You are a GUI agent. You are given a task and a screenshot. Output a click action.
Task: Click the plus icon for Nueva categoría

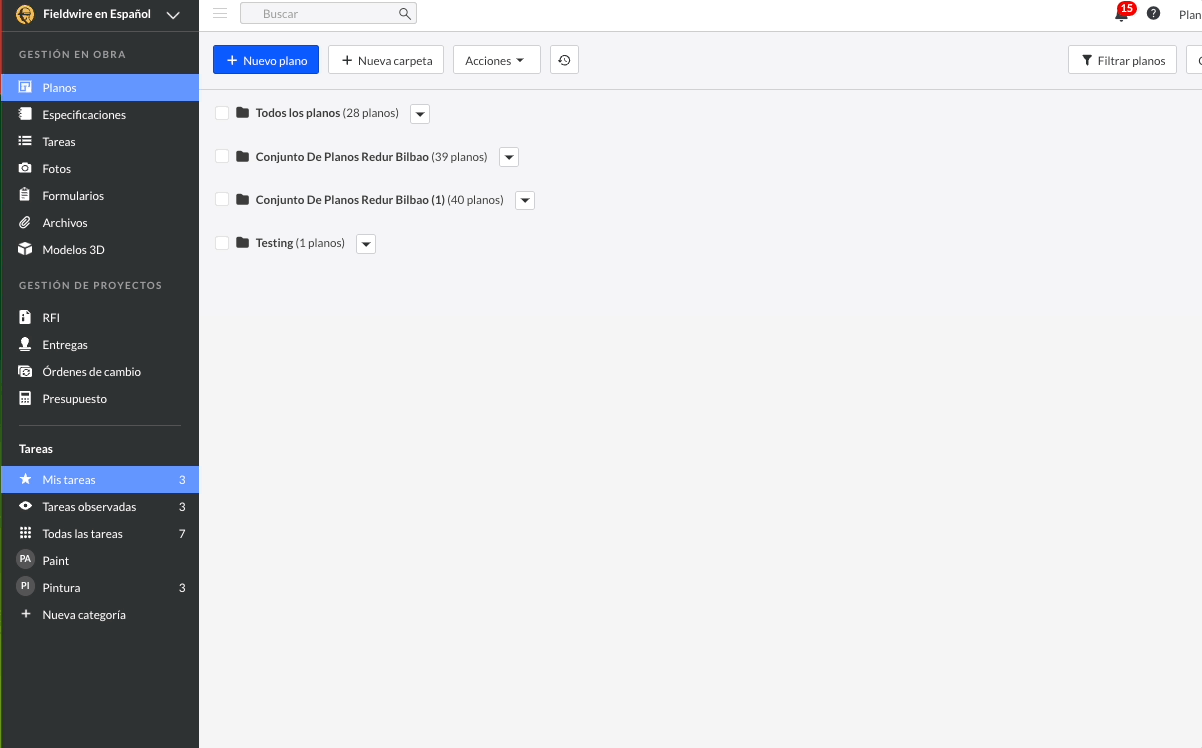pos(25,614)
